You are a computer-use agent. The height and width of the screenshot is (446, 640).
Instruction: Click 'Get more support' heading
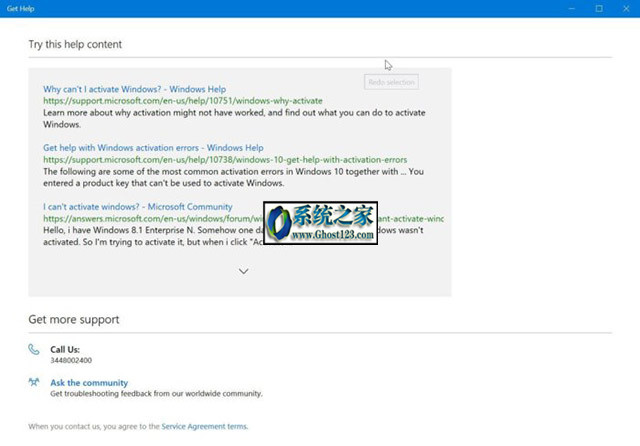click(x=74, y=320)
